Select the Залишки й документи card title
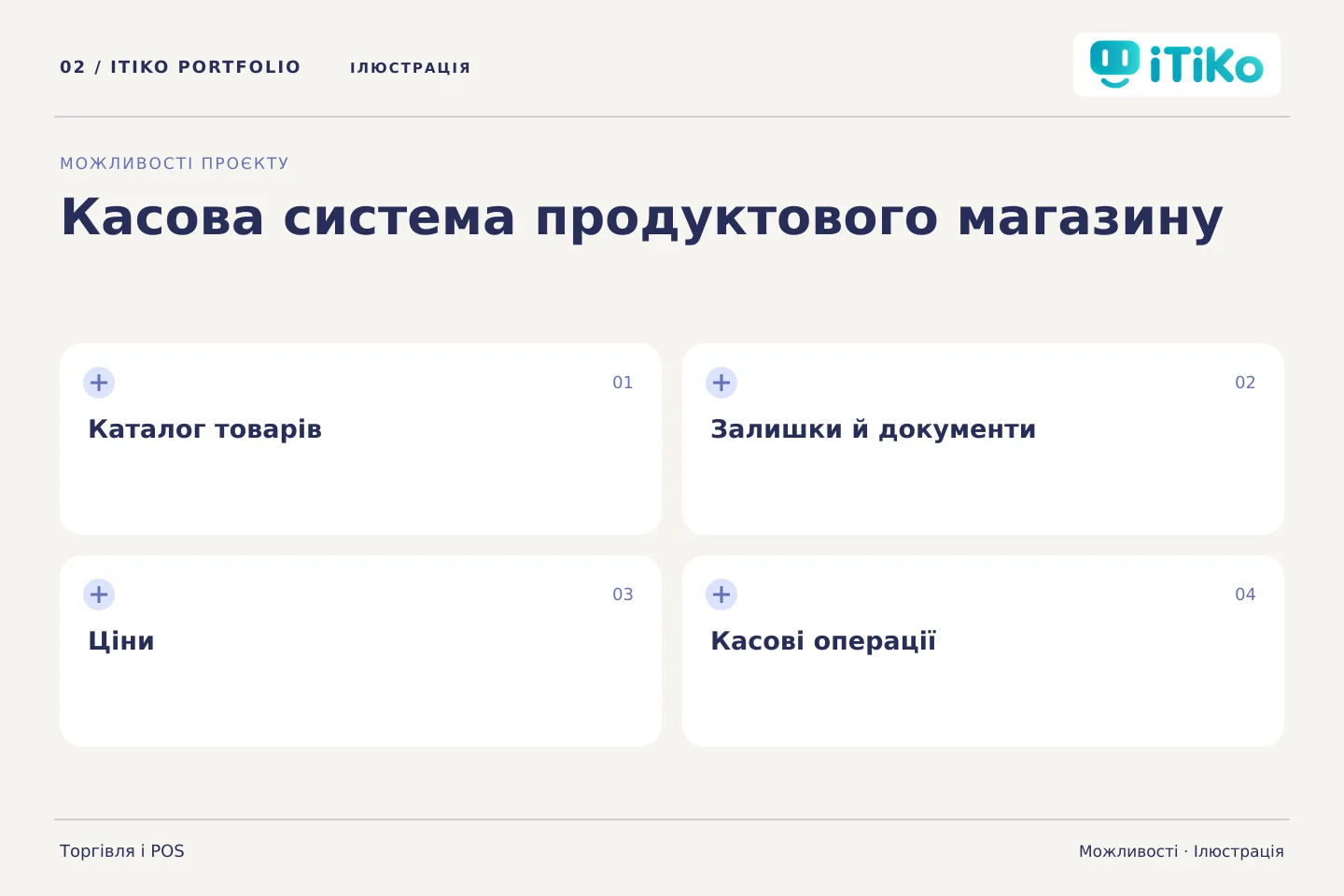This screenshot has width=1344, height=896. [873, 429]
